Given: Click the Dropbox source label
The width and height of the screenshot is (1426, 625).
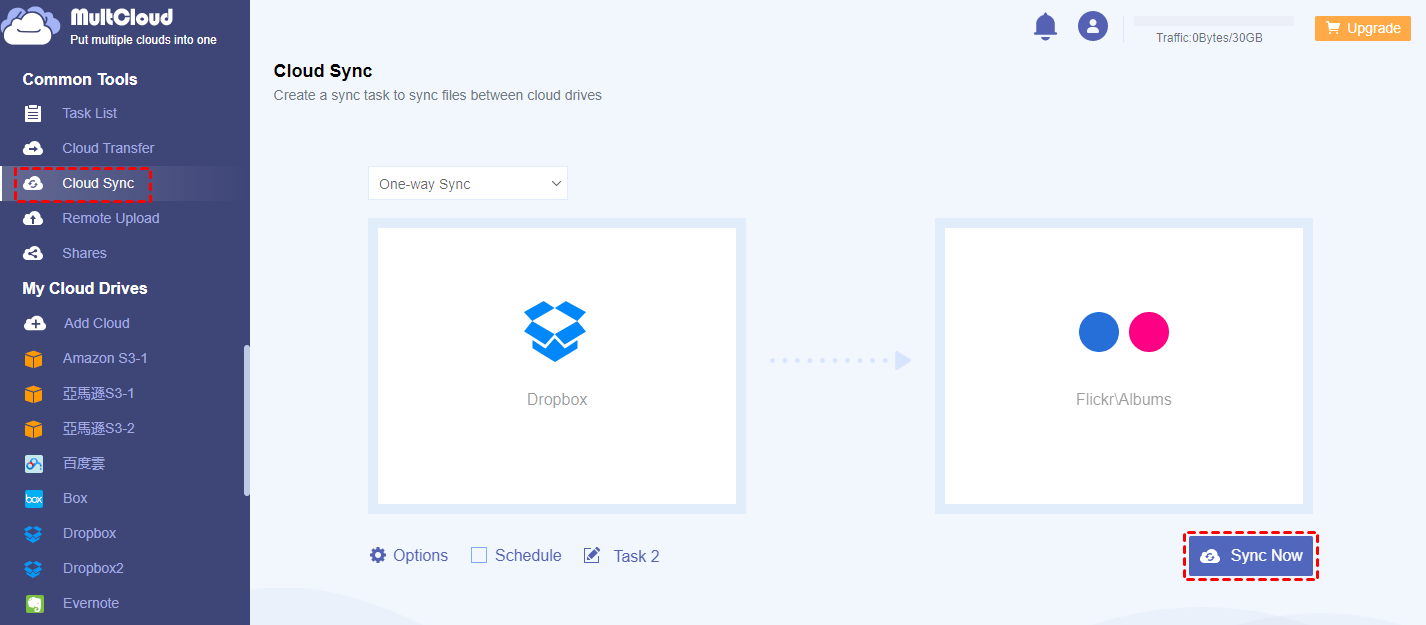Looking at the screenshot, I should click(557, 399).
